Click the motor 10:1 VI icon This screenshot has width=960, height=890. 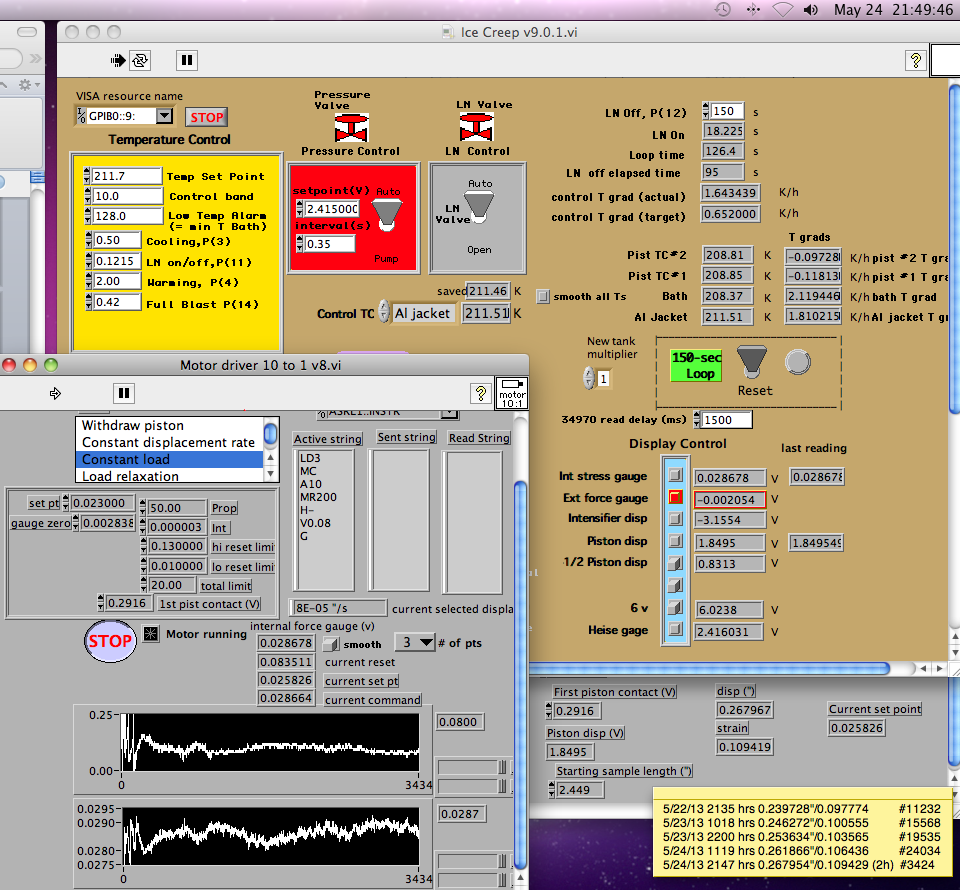tap(511, 391)
